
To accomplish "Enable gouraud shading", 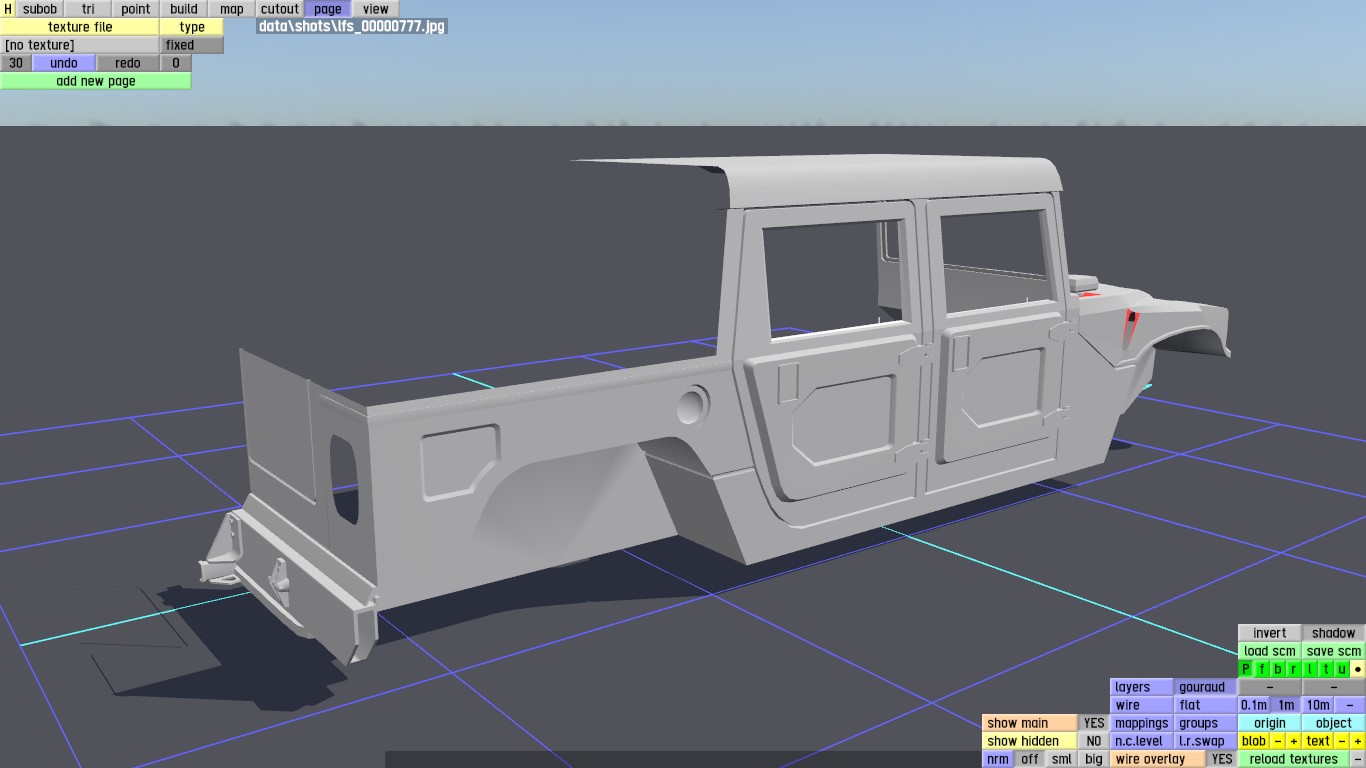I will pos(1206,687).
